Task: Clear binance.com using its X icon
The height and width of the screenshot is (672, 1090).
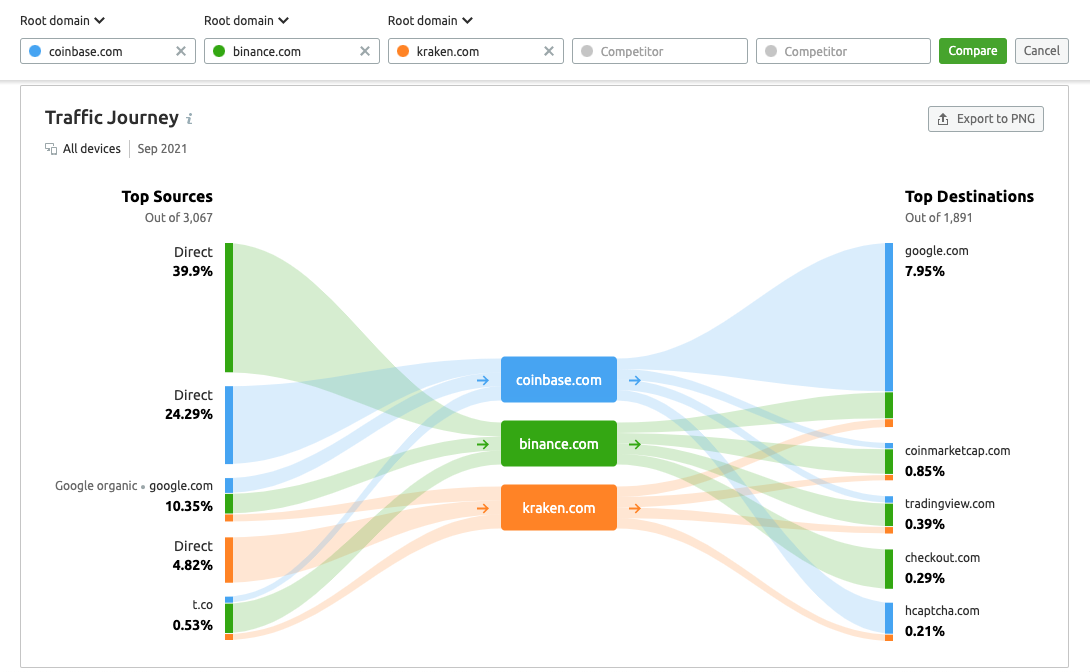Action: coord(365,51)
